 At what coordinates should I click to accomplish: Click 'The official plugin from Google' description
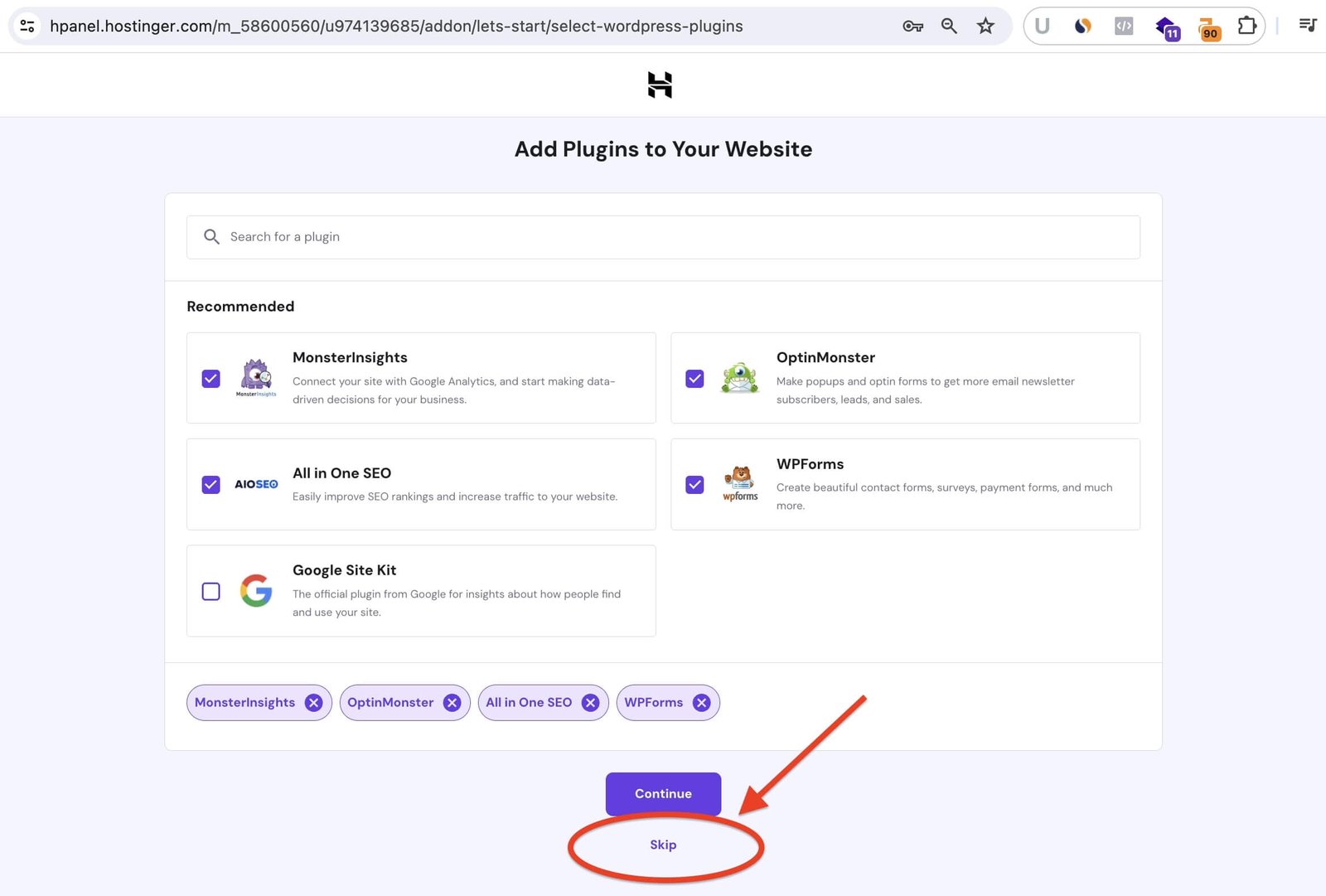[x=457, y=603]
